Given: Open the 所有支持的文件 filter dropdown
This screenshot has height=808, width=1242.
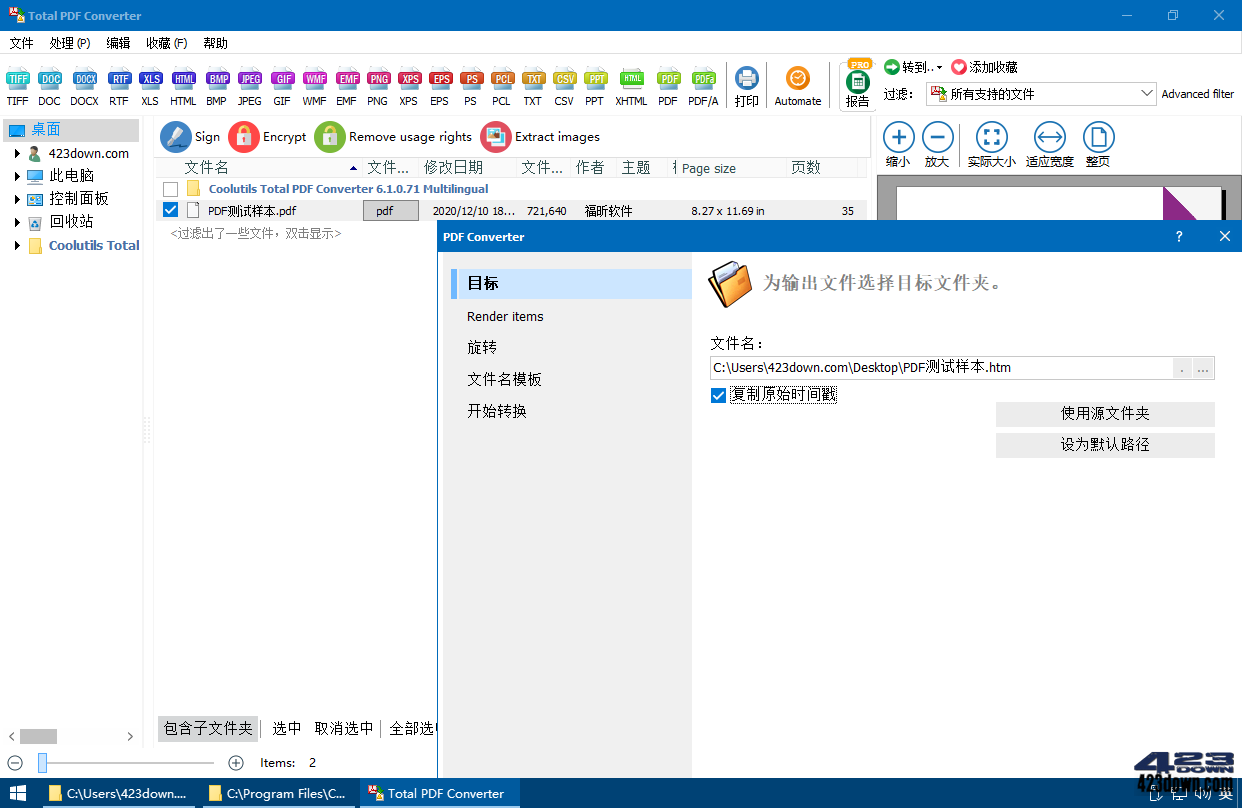Looking at the screenshot, I should 1145,93.
